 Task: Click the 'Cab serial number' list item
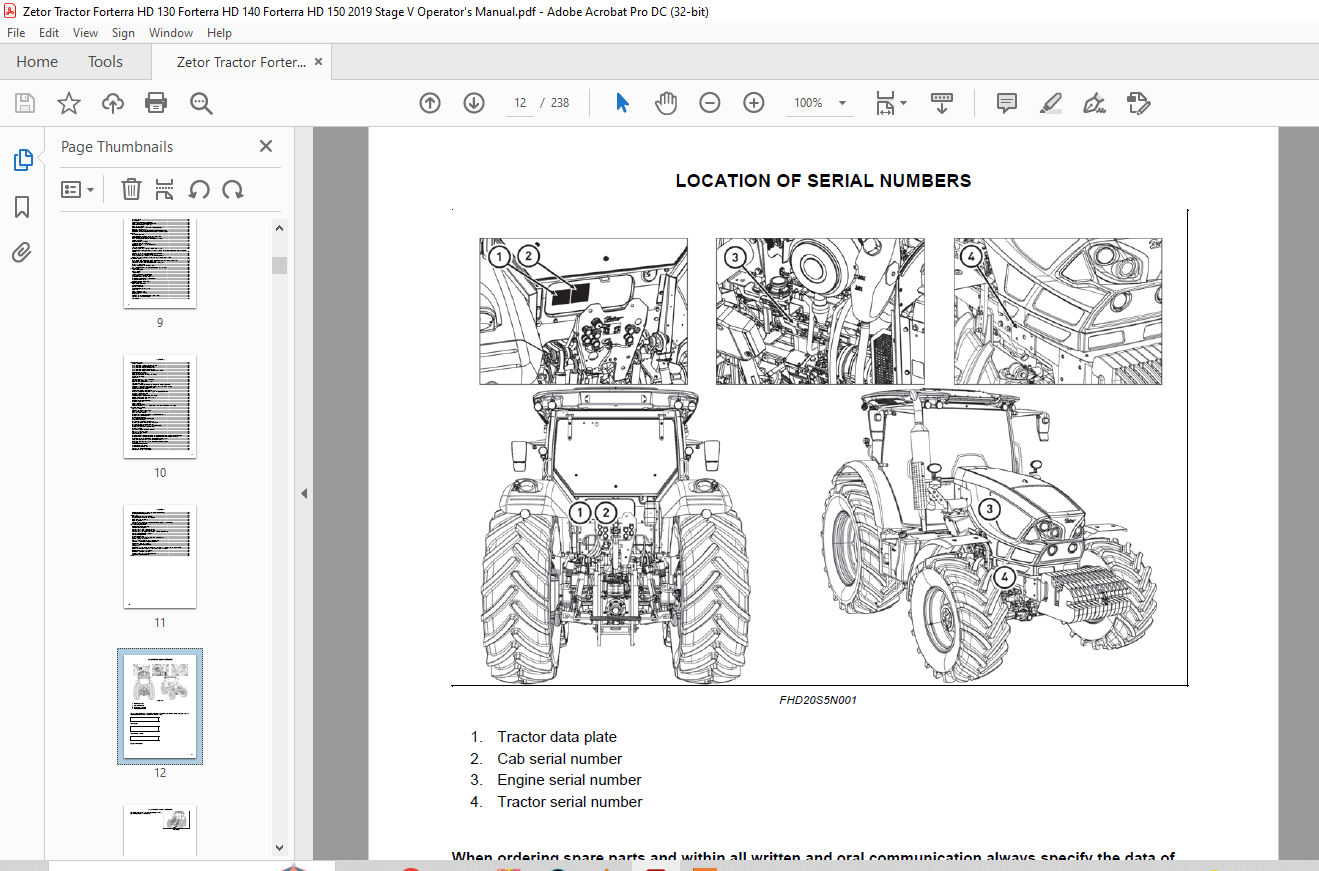[560, 759]
